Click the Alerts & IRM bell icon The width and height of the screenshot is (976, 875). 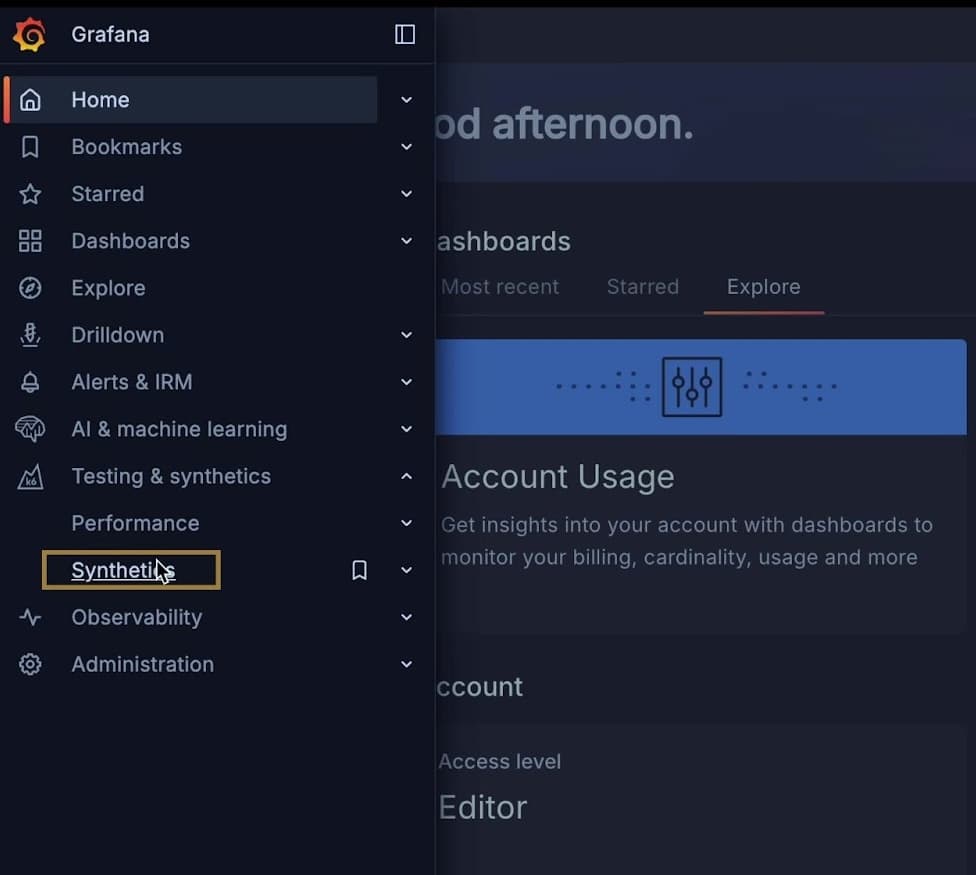point(30,382)
